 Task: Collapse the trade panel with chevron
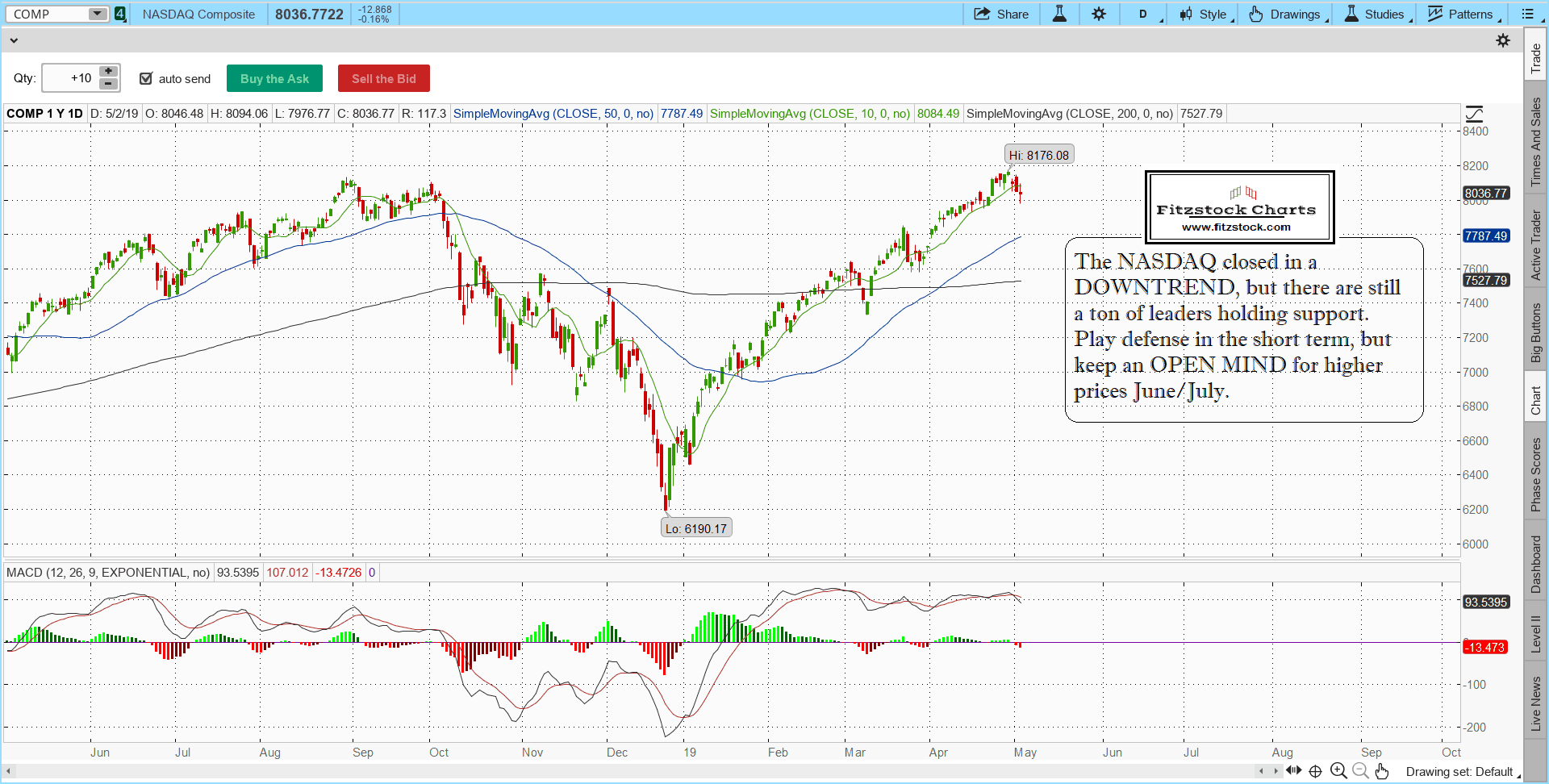(14, 40)
